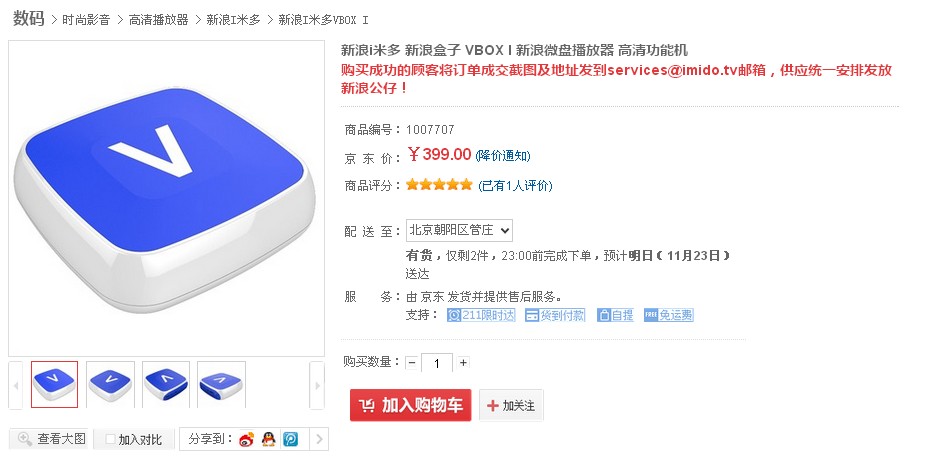Click the 免运费 free shipping badge
Screen dimensions: 929x460
click(x=669, y=315)
